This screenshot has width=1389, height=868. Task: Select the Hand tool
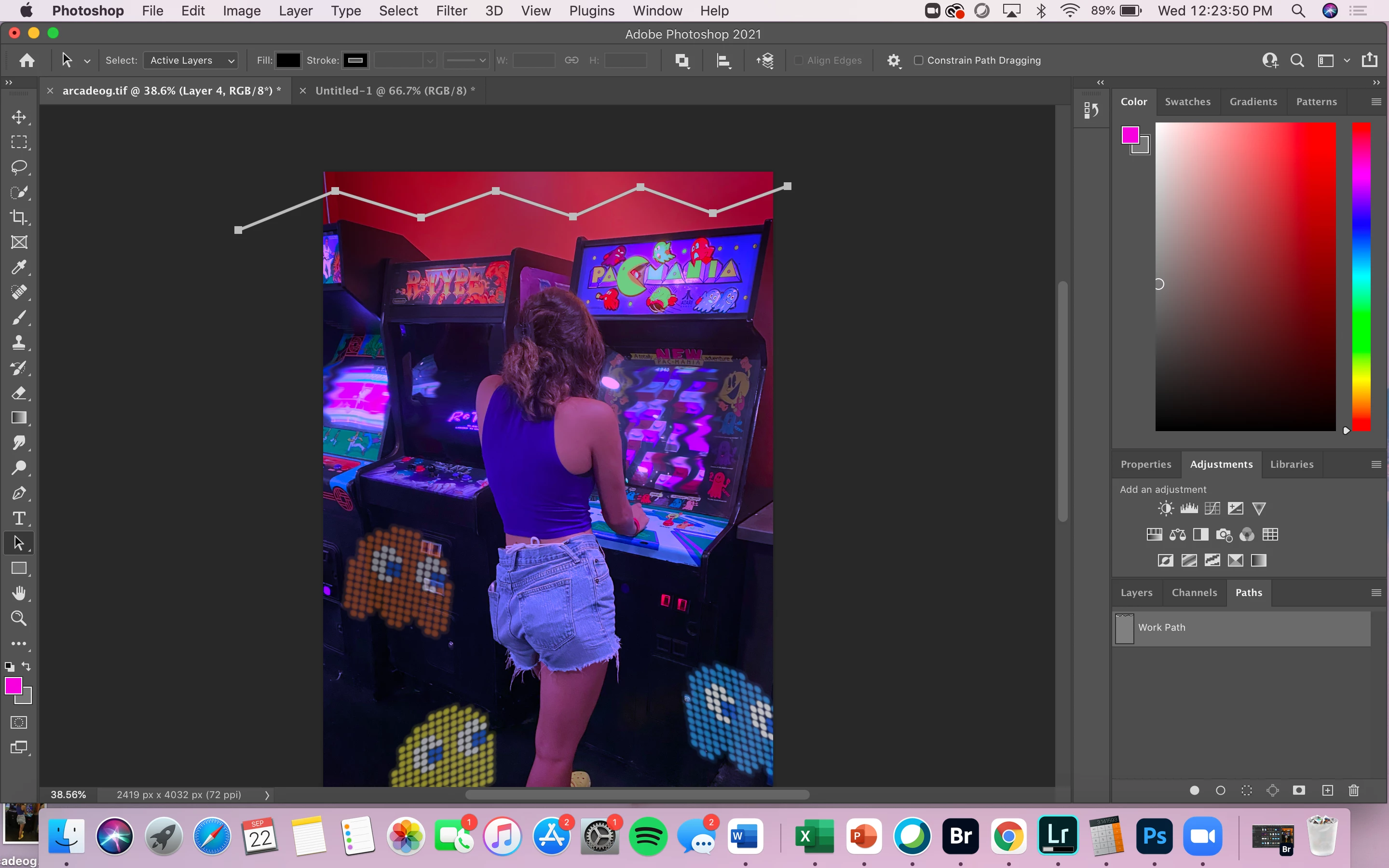point(19,593)
